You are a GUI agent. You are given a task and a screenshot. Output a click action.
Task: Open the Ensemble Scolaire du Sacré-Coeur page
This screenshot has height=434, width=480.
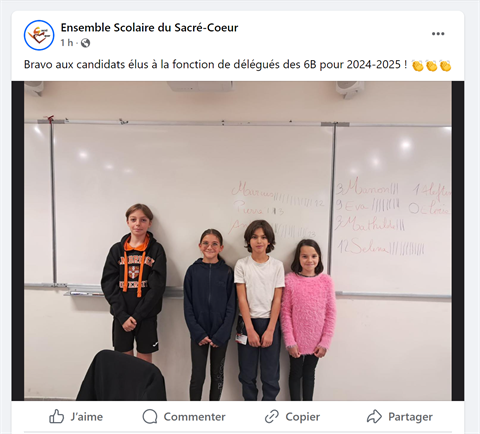pos(149,28)
